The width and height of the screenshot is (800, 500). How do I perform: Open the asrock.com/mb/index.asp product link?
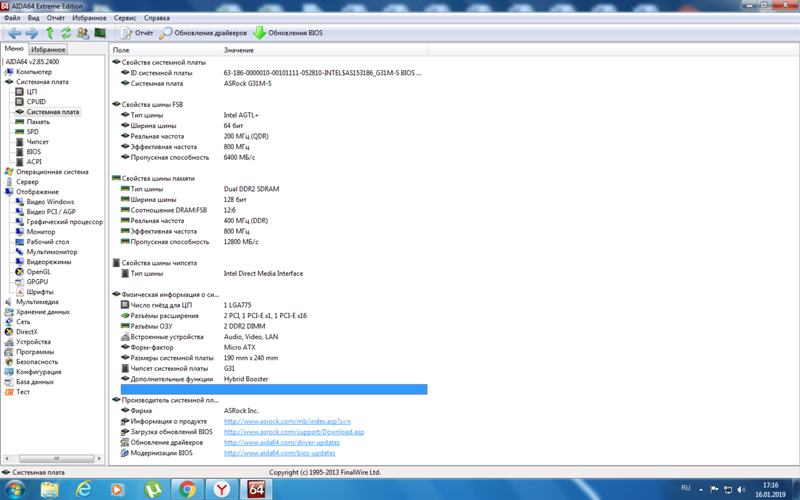(x=287, y=421)
